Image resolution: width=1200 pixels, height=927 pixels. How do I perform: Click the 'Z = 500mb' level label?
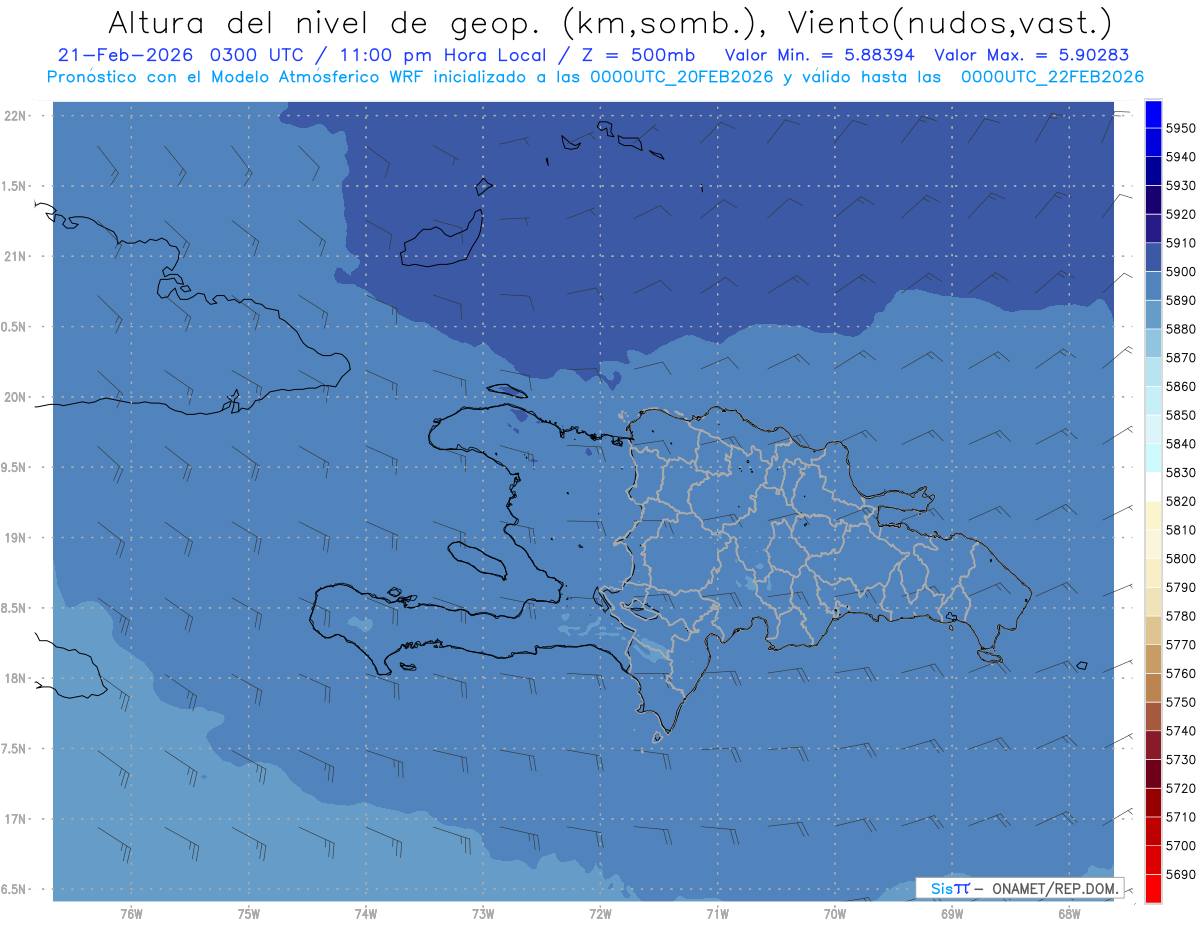point(640,55)
